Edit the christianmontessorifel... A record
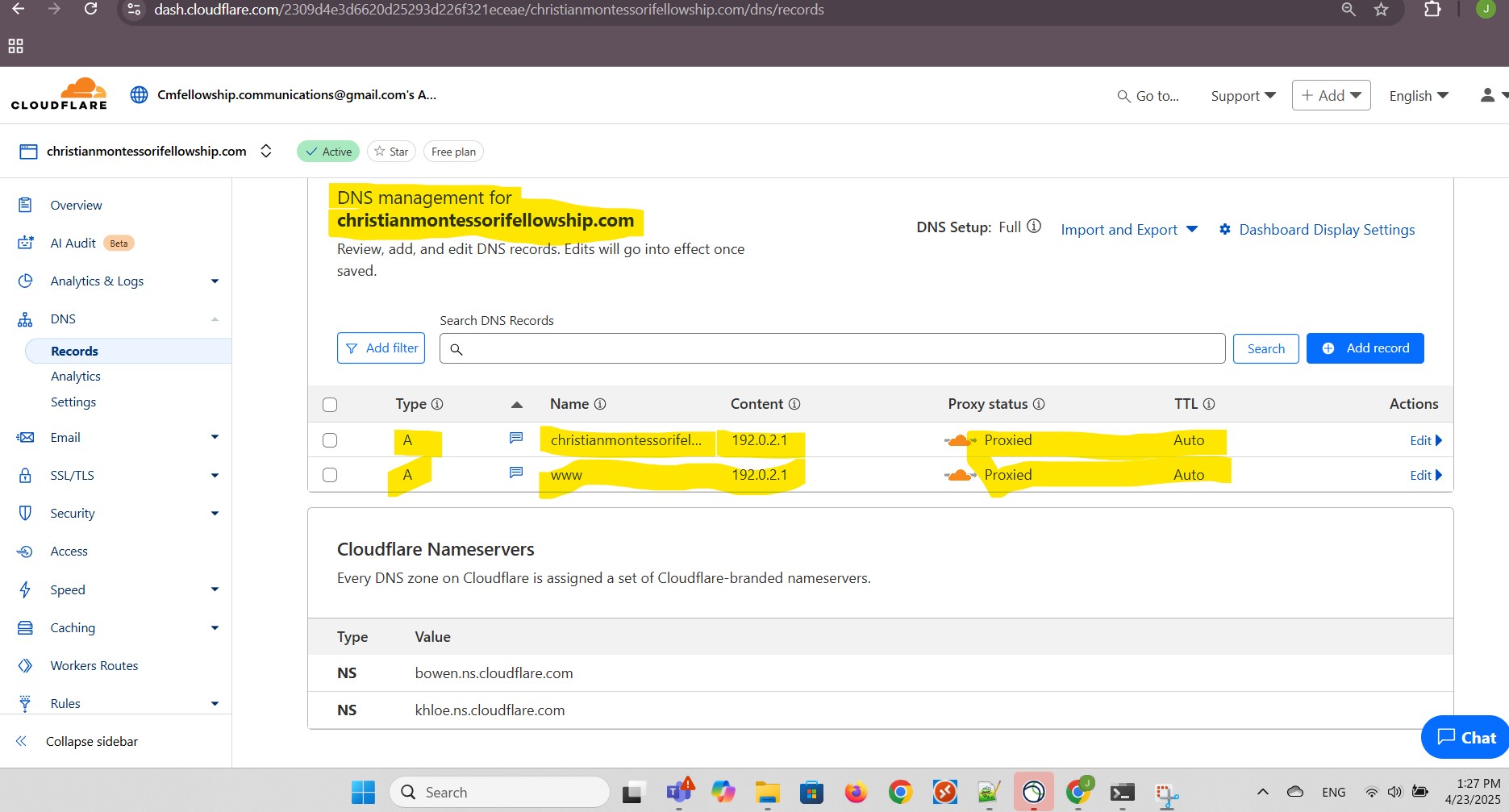Image resolution: width=1509 pixels, height=812 pixels. click(x=1425, y=440)
